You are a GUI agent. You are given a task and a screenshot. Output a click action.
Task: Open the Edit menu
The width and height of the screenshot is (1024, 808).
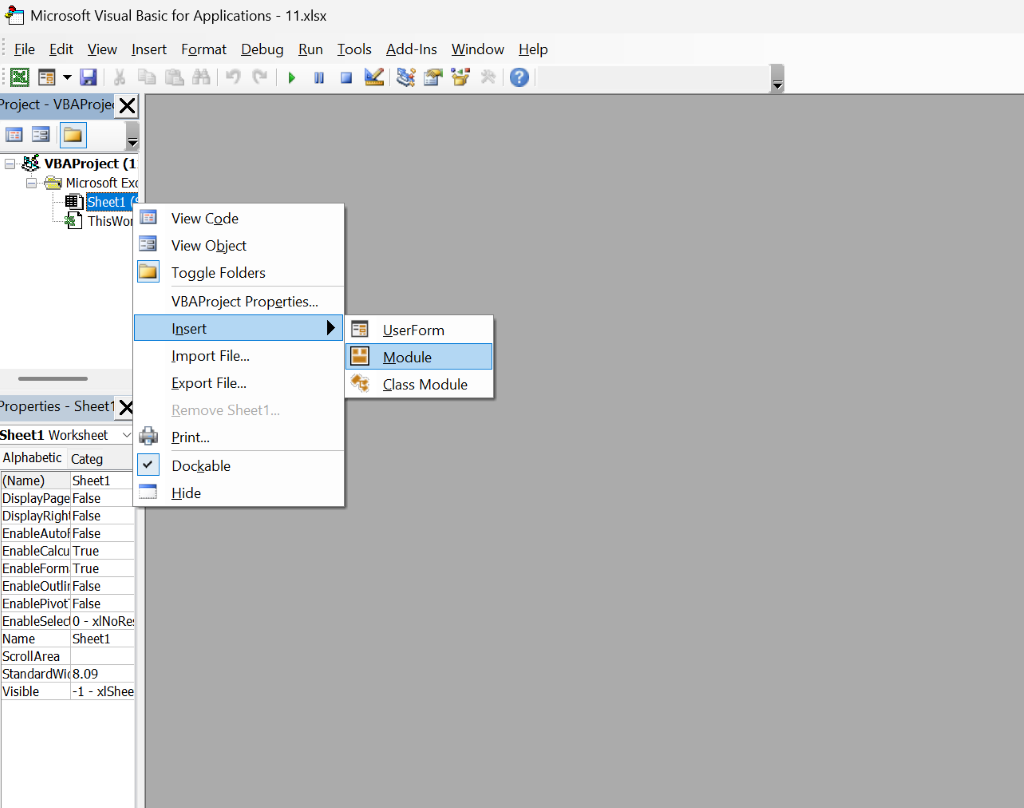tap(61, 50)
